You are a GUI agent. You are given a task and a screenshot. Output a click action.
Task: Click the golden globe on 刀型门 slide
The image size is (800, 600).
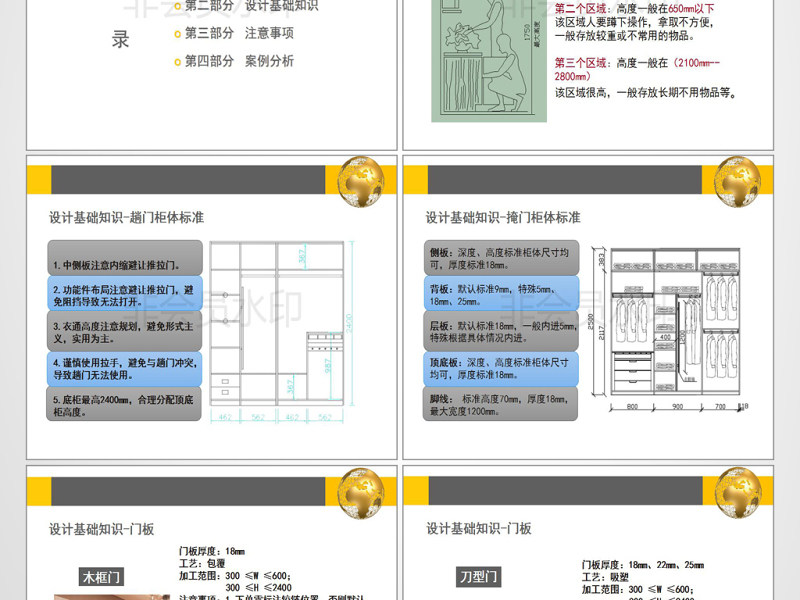click(737, 493)
